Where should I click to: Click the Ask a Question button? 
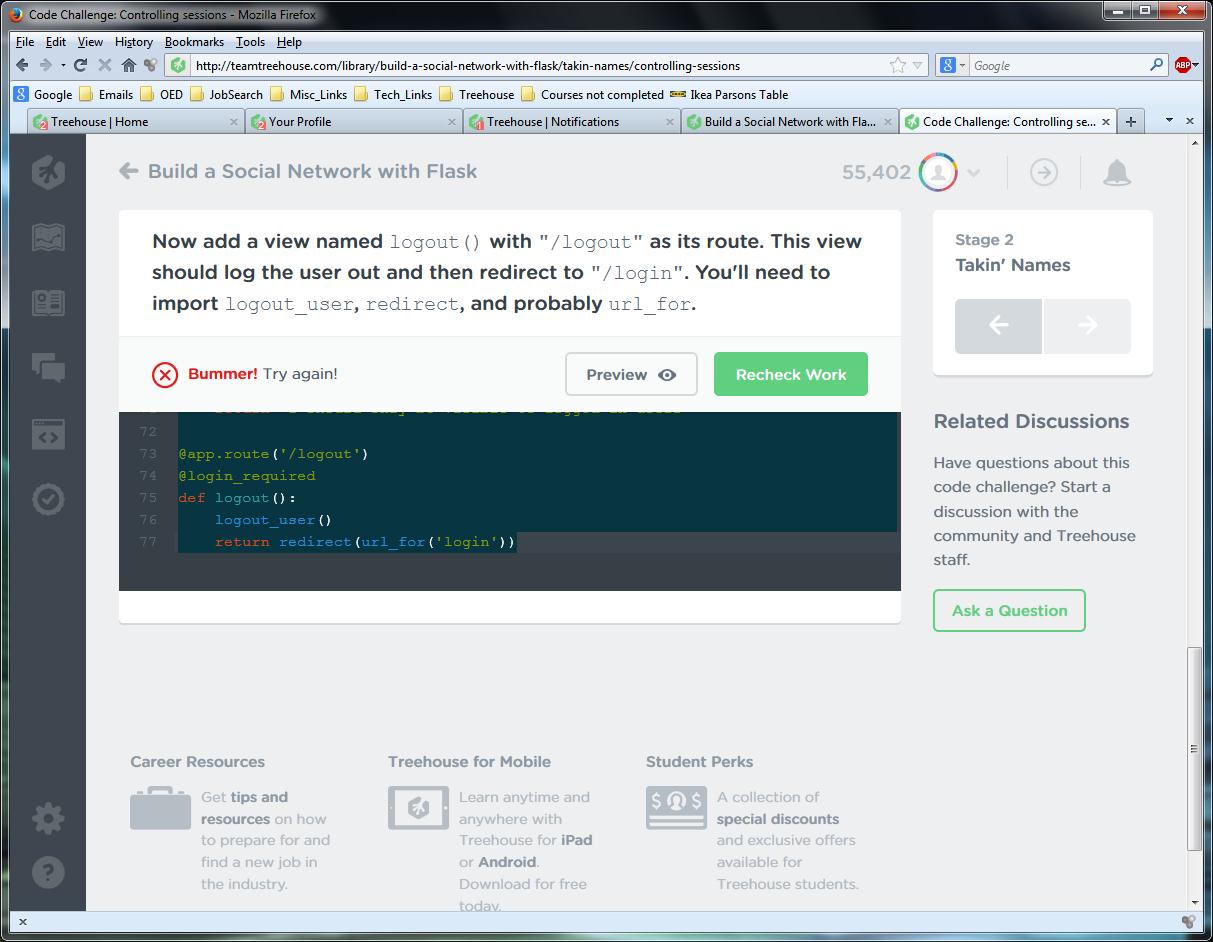(1009, 610)
